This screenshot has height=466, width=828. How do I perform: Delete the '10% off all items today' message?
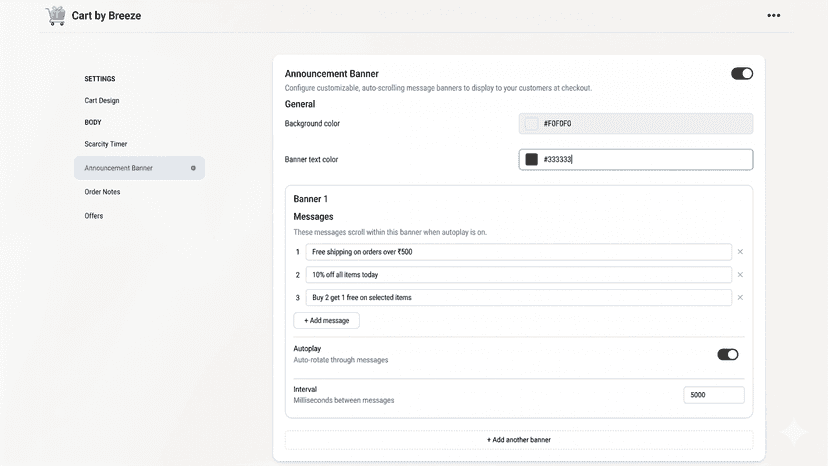(x=740, y=275)
